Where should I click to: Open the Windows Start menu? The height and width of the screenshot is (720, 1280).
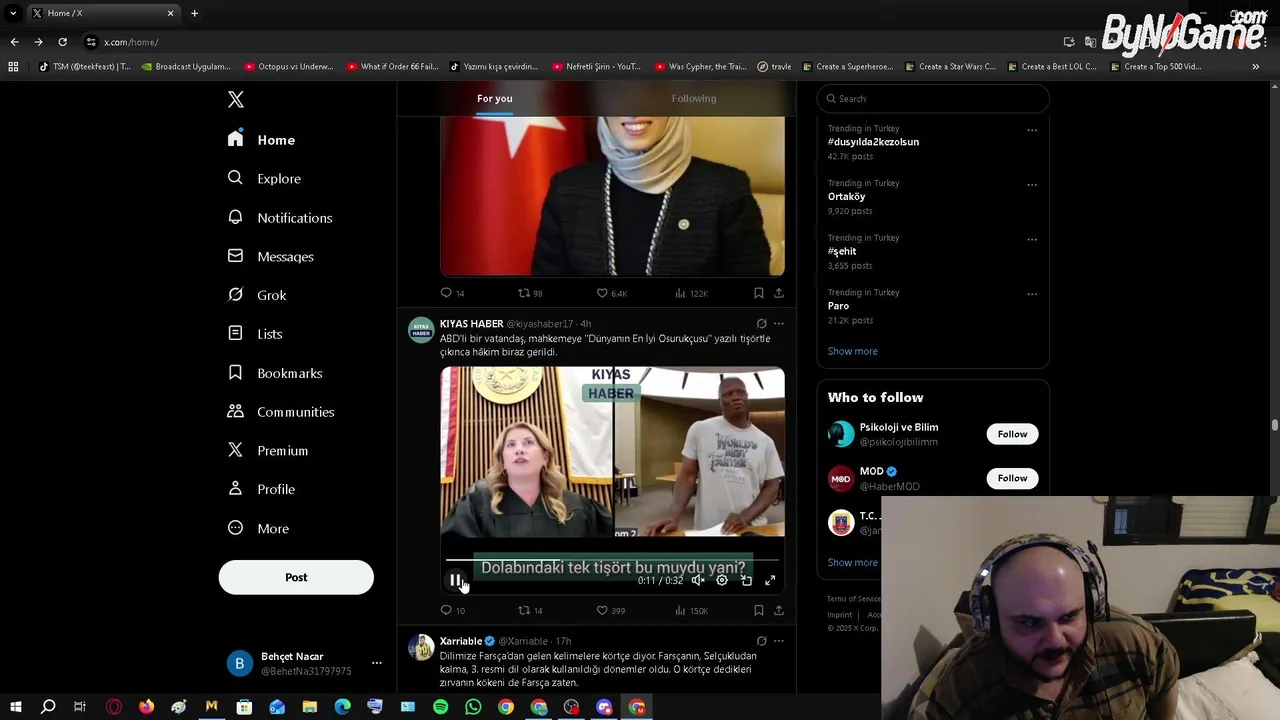coord(15,707)
